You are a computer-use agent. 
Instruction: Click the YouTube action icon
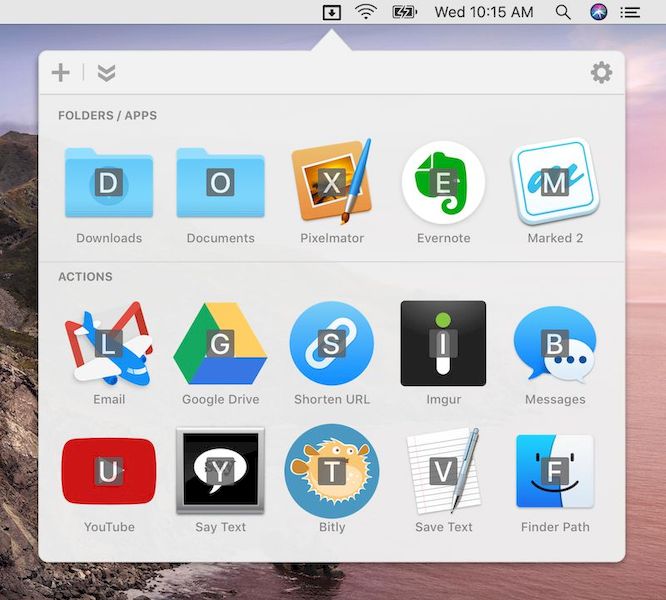pyautogui.click(x=109, y=471)
